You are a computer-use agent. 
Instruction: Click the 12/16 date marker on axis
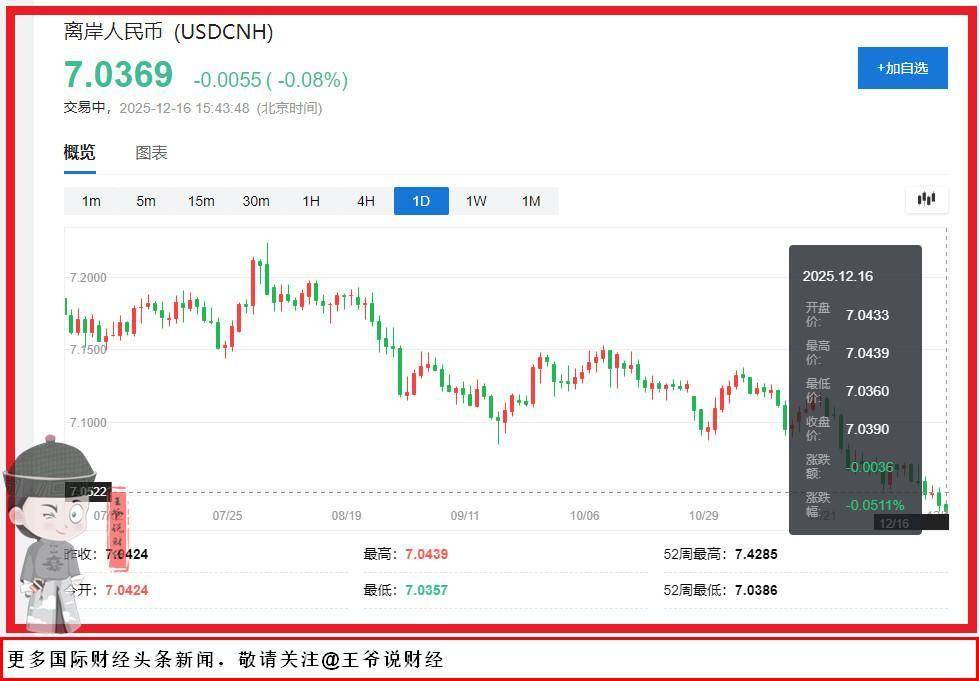pos(892,523)
